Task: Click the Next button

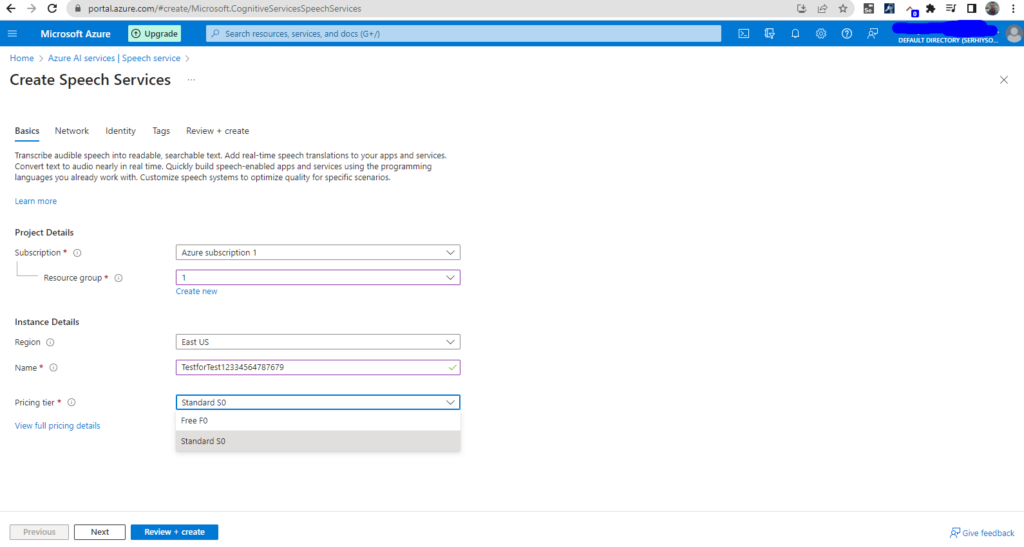Action: pos(100,532)
